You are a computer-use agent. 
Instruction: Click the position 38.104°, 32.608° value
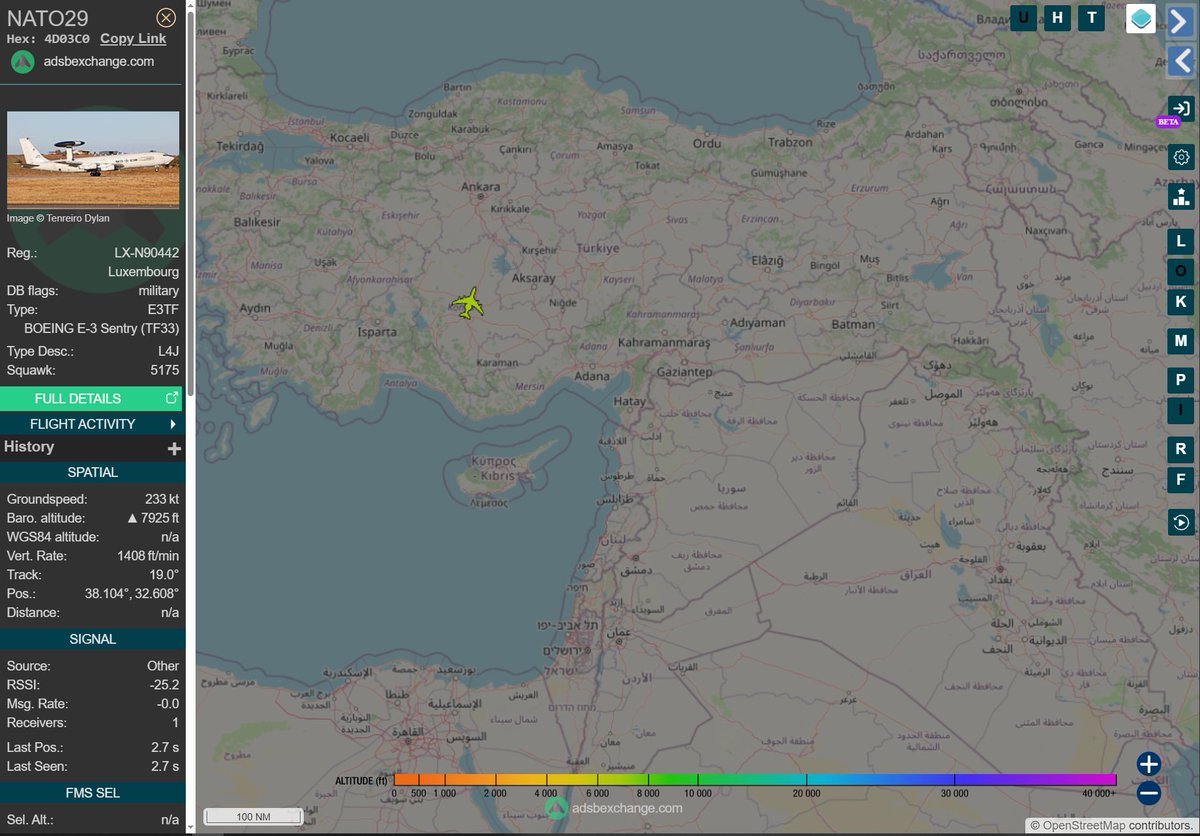tap(132, 594)
